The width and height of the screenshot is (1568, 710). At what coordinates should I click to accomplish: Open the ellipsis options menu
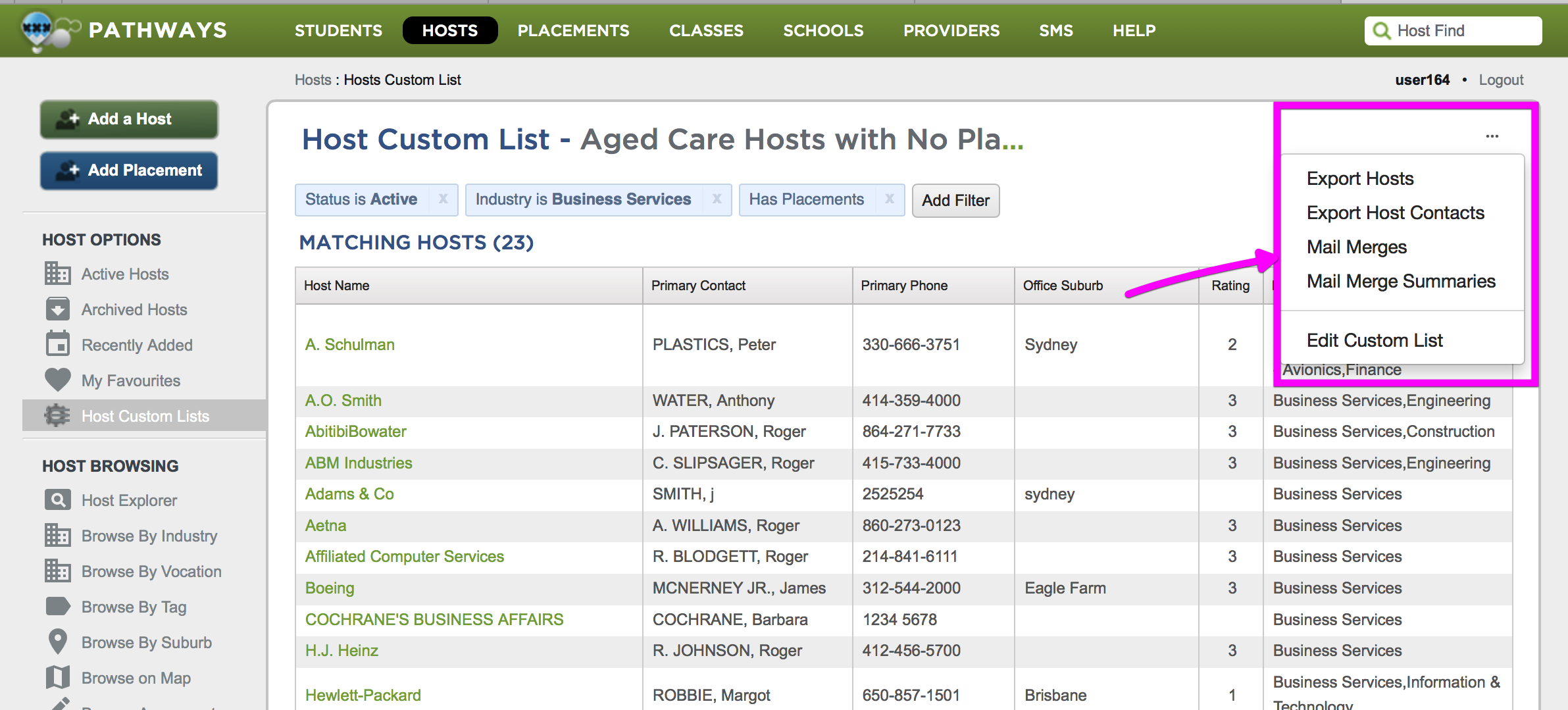pyautogui.click(x=1492, y=136)
